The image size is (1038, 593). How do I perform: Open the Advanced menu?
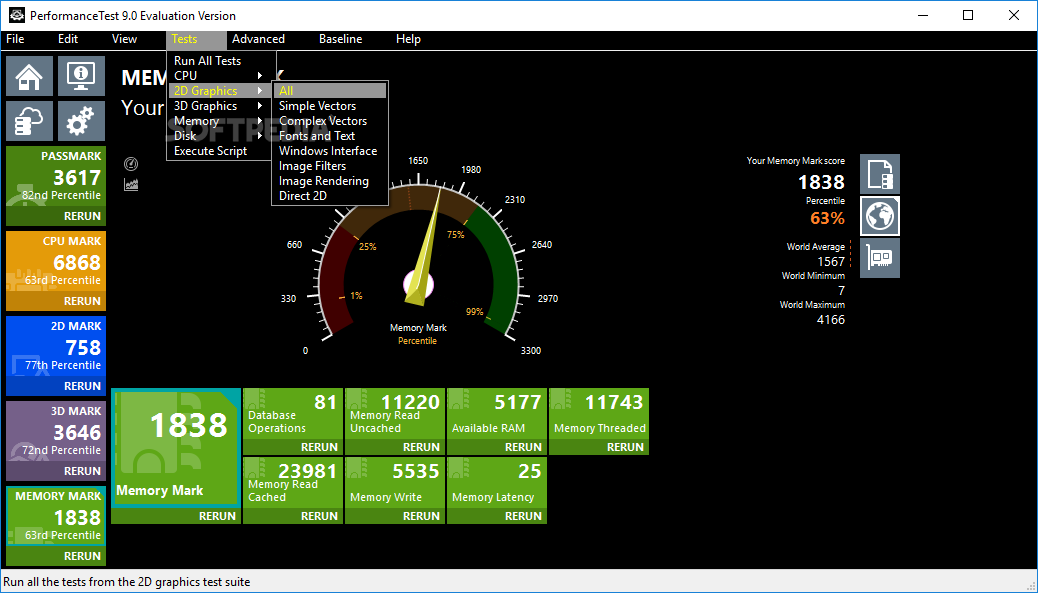pos(258,39)
